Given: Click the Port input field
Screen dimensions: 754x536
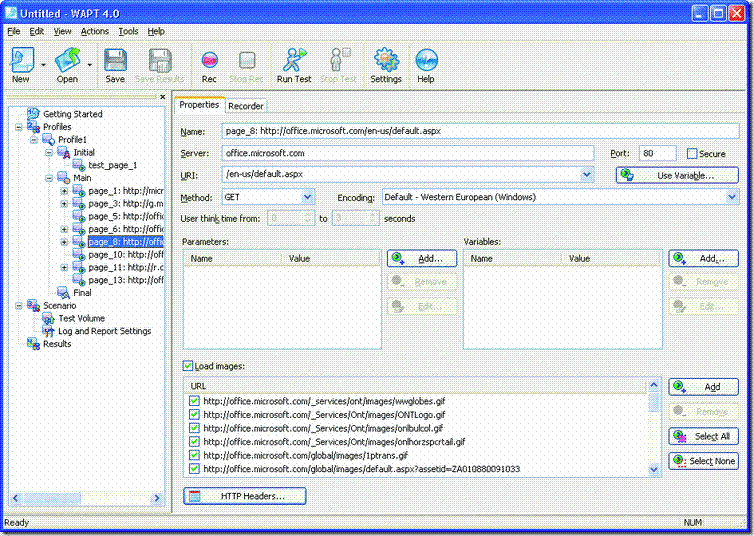Looking at the screenshot, I should [657, 153].
